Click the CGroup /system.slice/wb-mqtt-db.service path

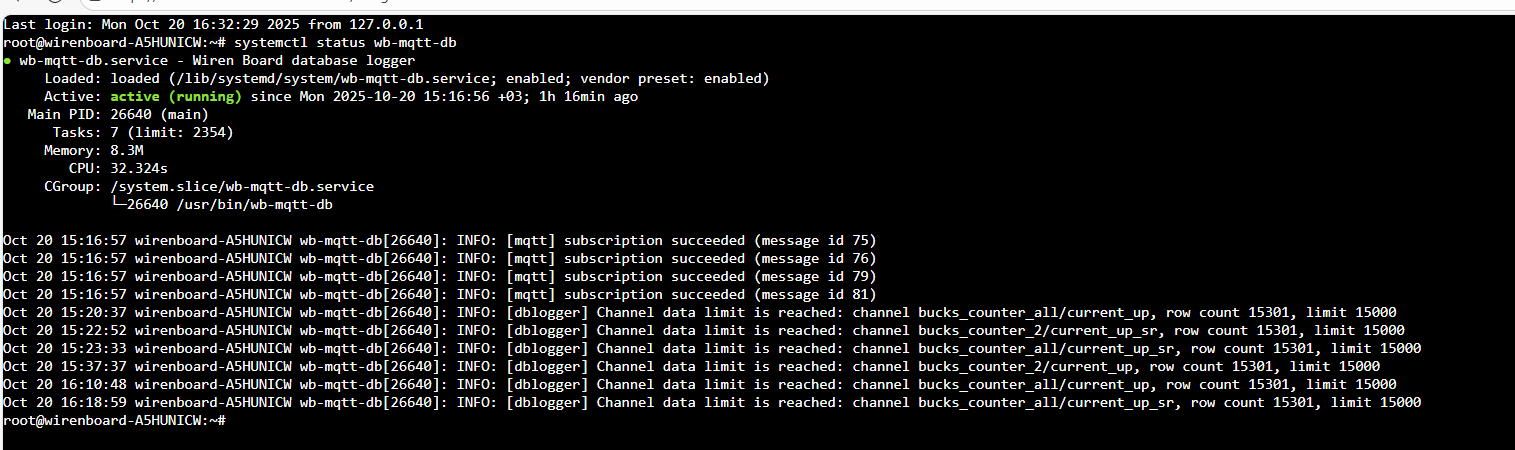pyautogui.click(x=242, y=187)
